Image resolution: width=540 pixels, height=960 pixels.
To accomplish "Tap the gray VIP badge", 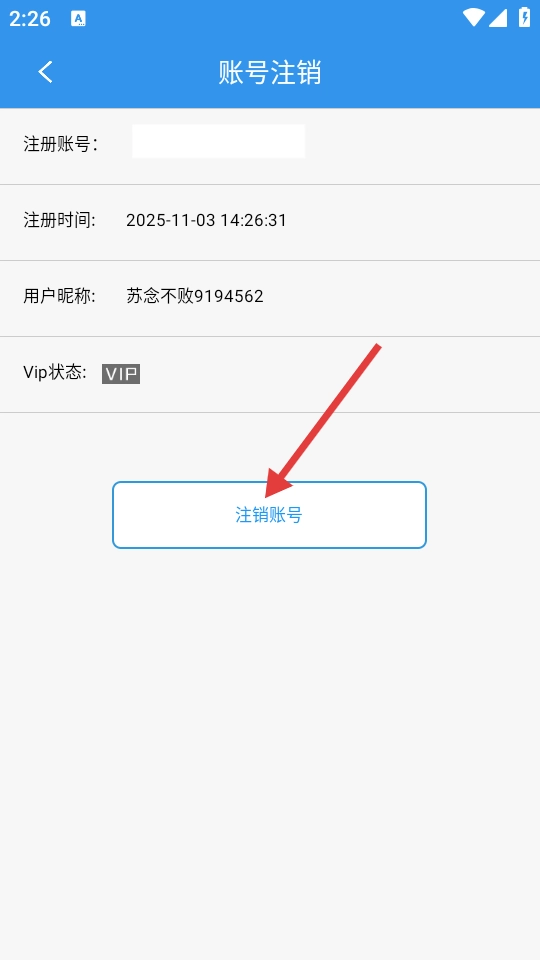I will 121,373.
